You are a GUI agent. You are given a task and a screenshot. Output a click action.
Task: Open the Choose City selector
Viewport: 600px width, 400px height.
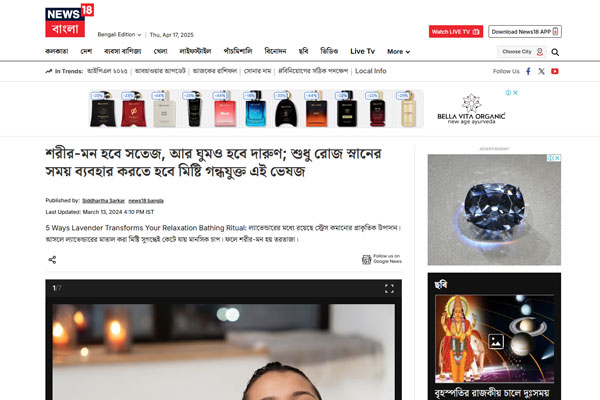click(522, 52)
